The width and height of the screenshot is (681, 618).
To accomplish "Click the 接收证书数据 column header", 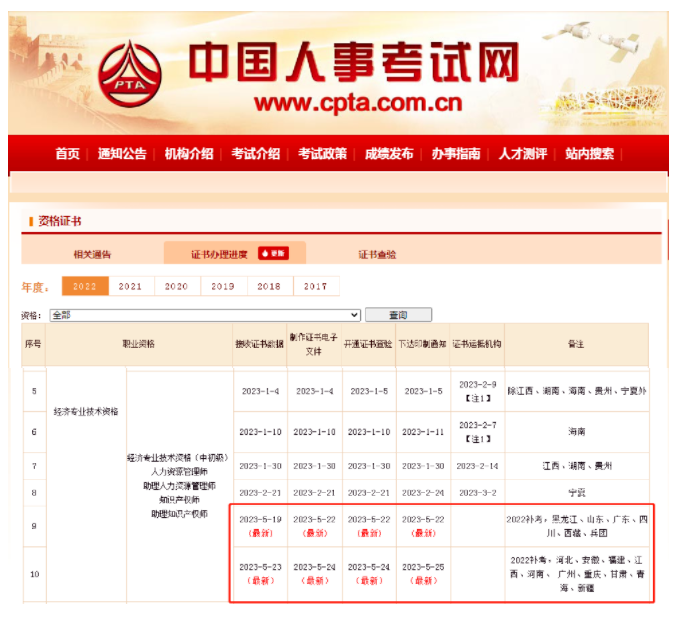I will point(259,344).
